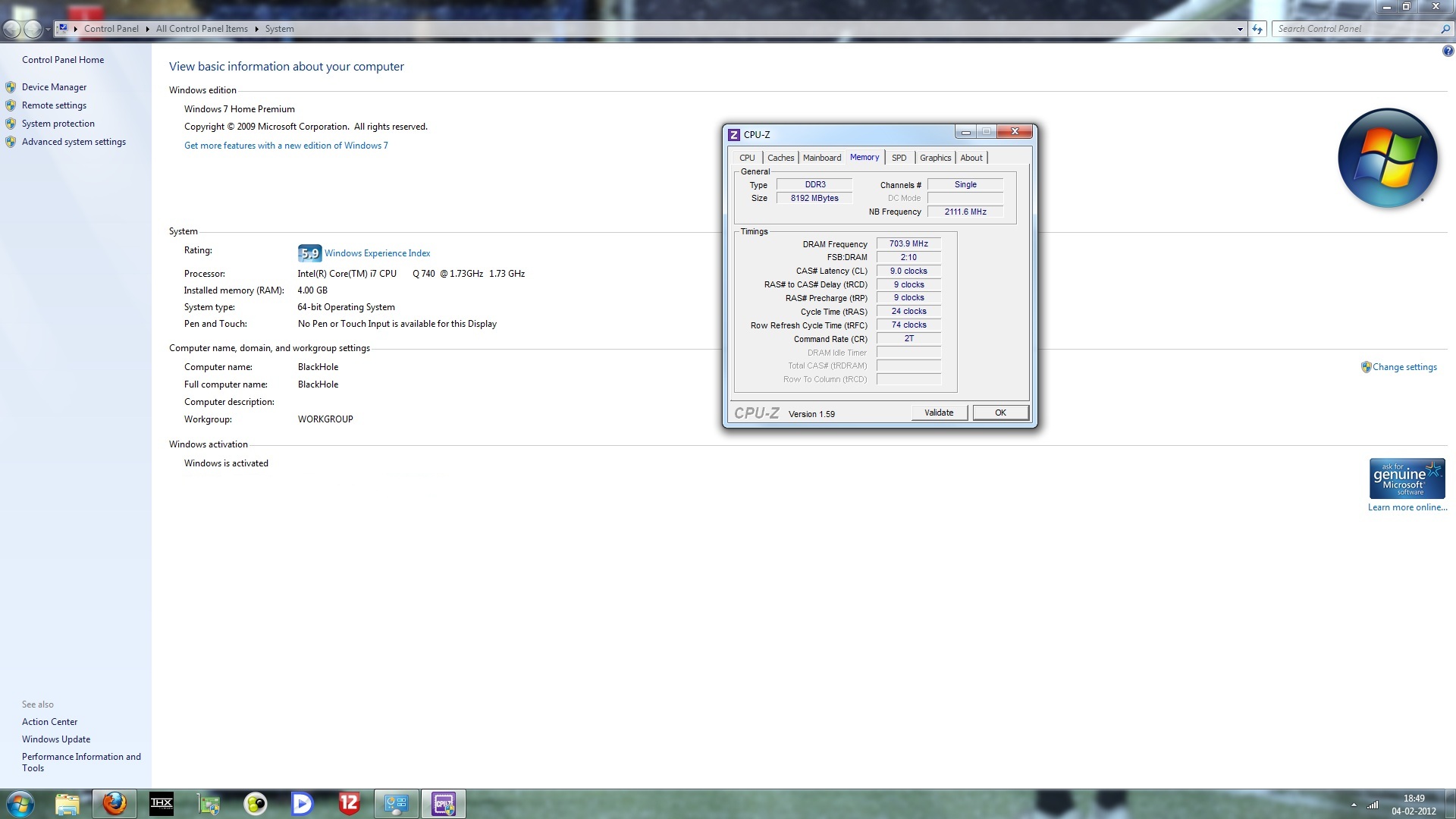
Task: Click the memory size 8192 MBytes field
Action: click(x=814, y=198)
